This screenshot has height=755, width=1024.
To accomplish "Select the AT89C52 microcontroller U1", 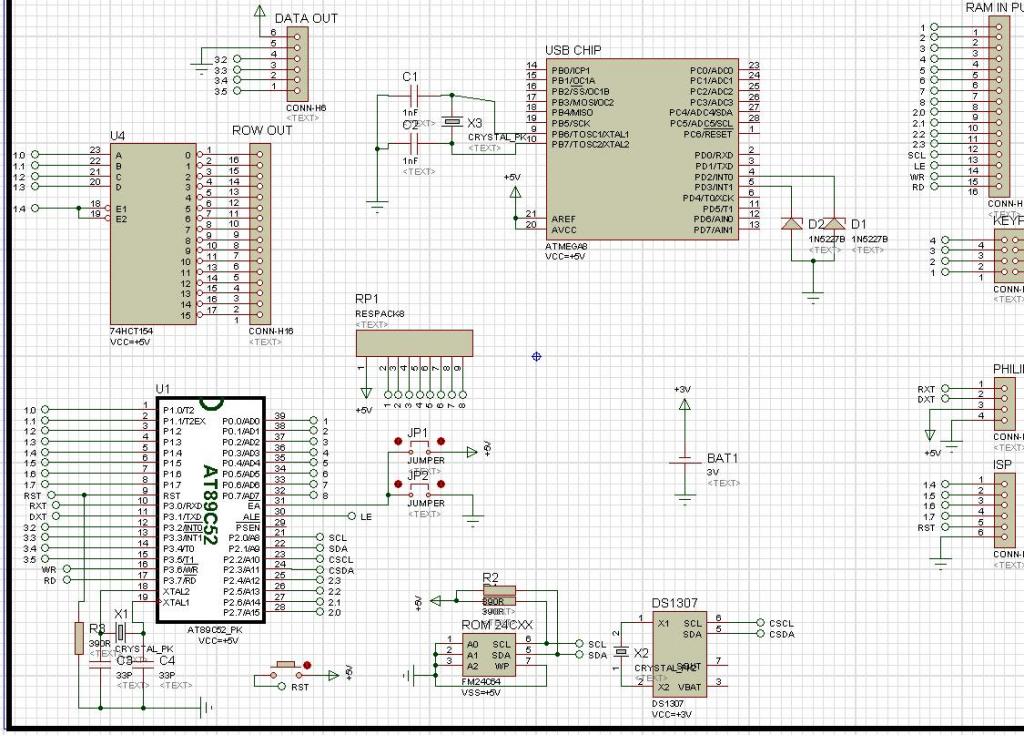I will 211,509.
